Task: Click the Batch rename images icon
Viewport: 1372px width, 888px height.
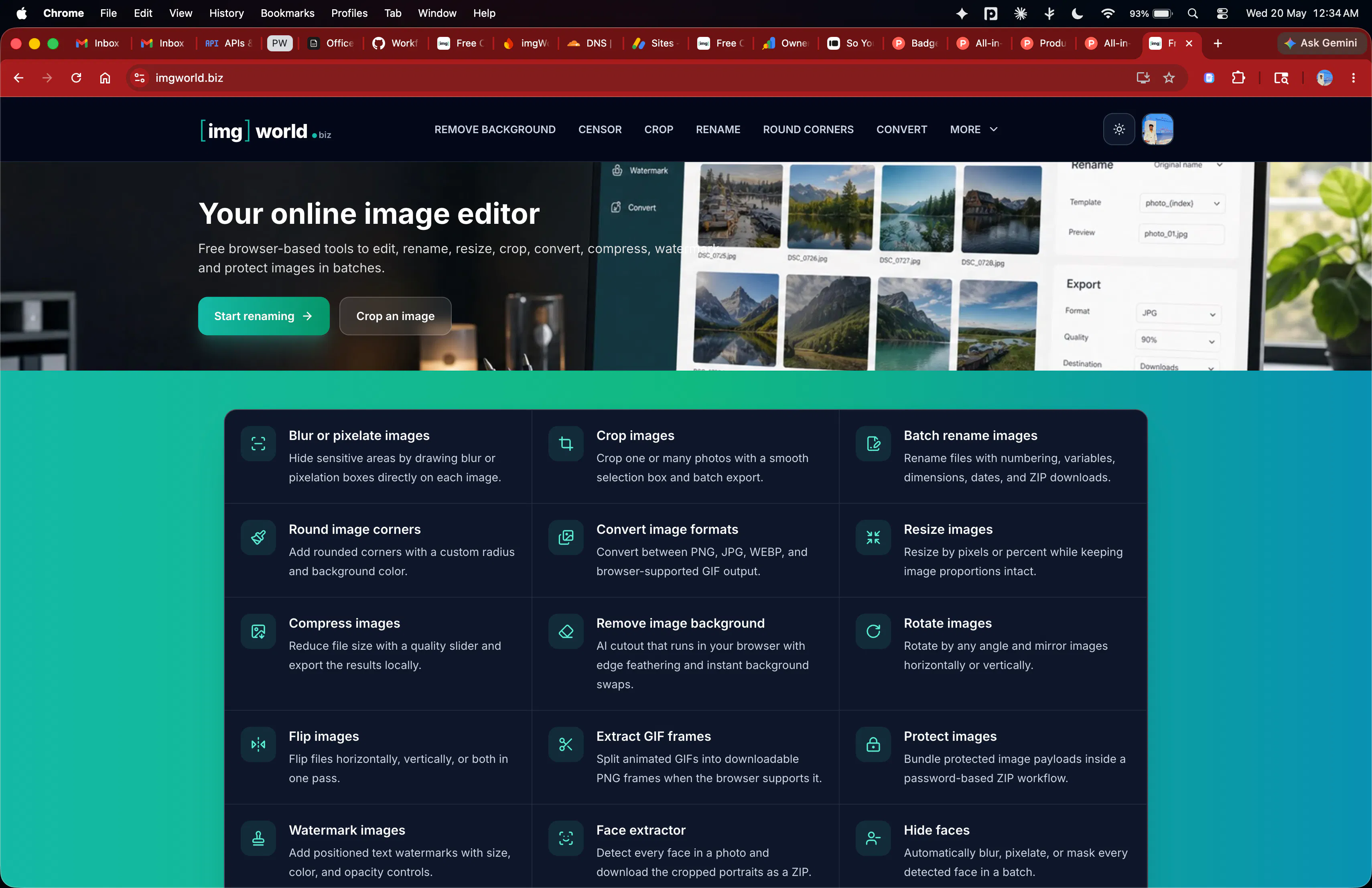Action: click(873, 443)
